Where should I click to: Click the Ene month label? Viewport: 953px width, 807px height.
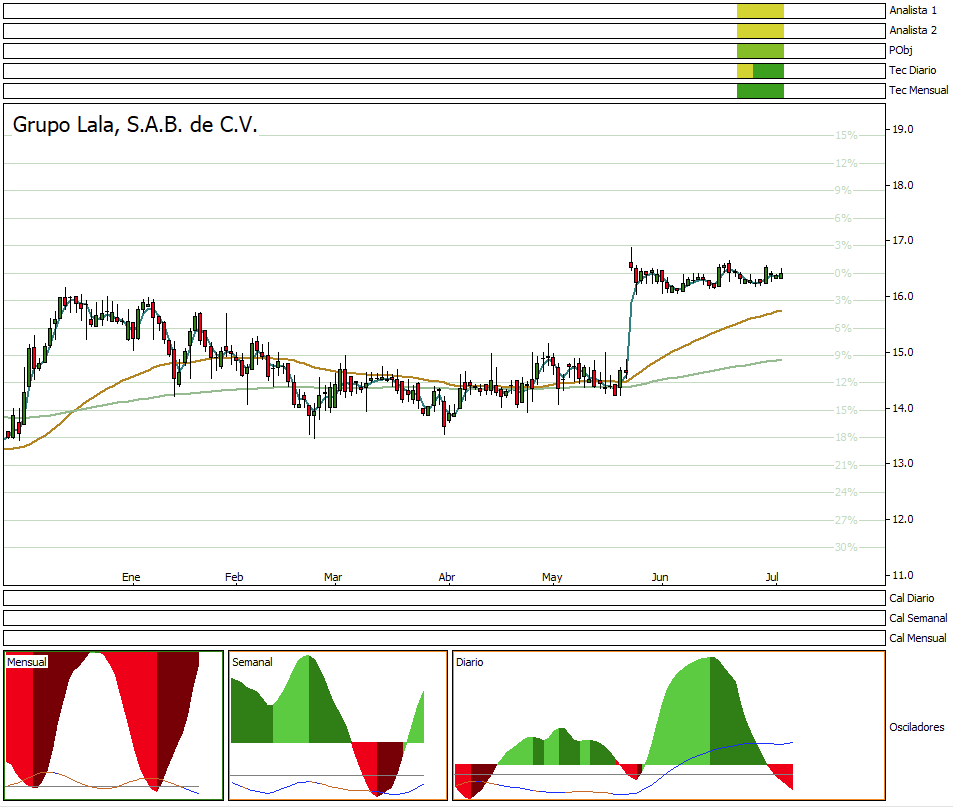(131, 577)
